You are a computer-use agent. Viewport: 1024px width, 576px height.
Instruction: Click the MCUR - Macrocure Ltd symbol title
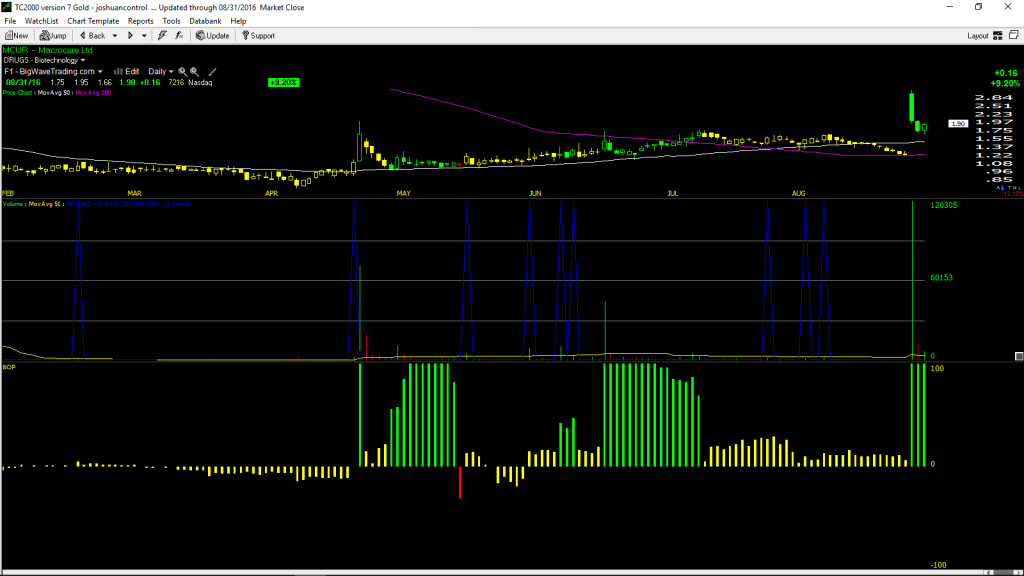(x=48, y=50)
